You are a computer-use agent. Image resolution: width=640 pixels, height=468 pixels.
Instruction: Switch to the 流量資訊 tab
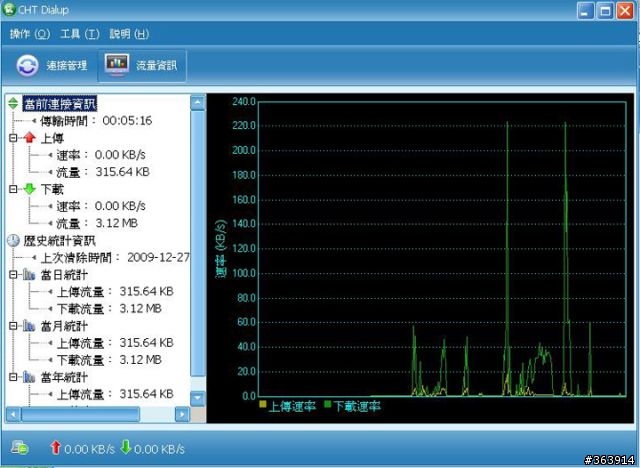pyautogui.click(x=142, y=65)
